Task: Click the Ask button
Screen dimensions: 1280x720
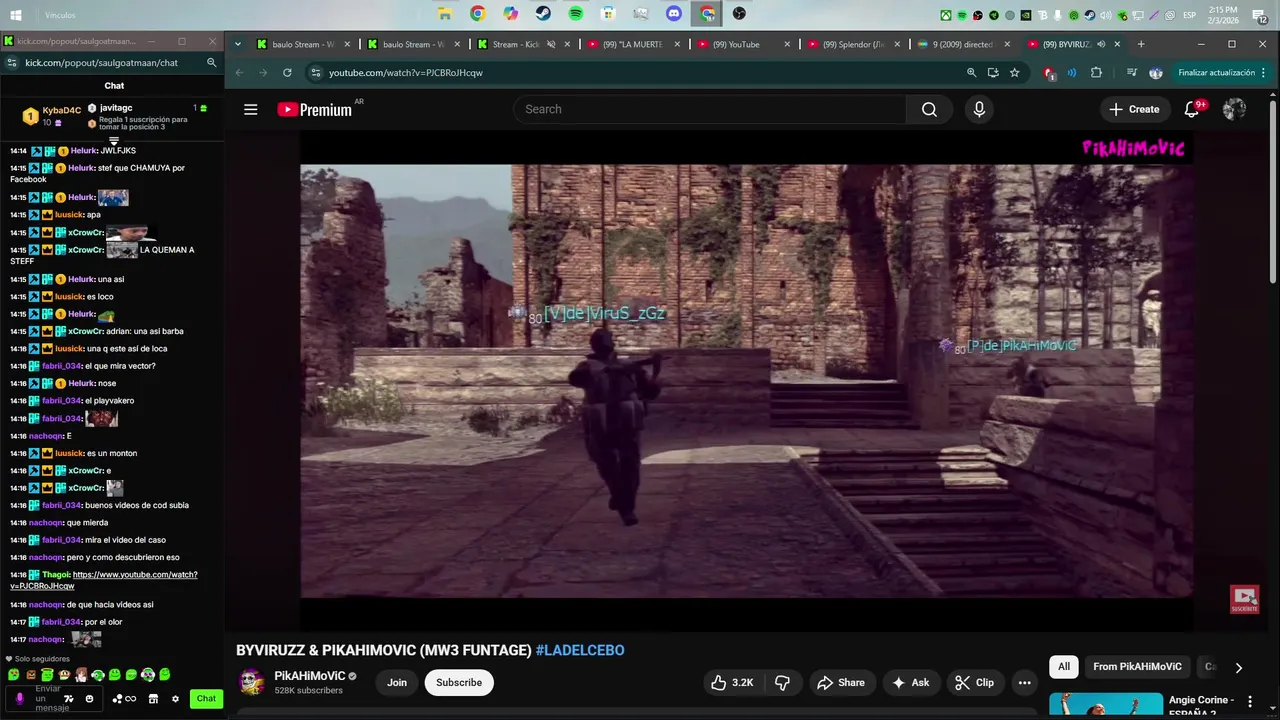Action: pos(910,682)
